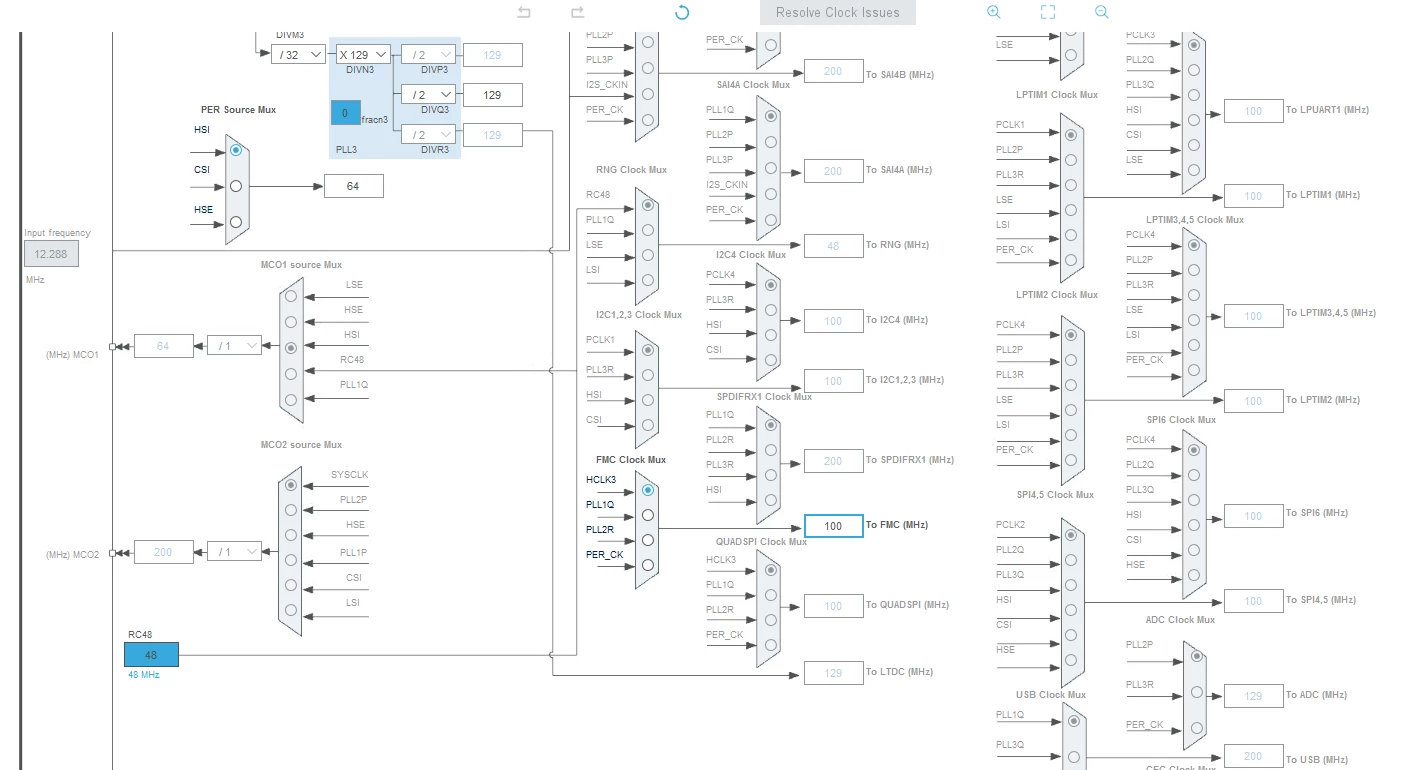Zoom in on the clock diagram
The width and height of the screenshot is (1420, 770).
pos(993,12)
